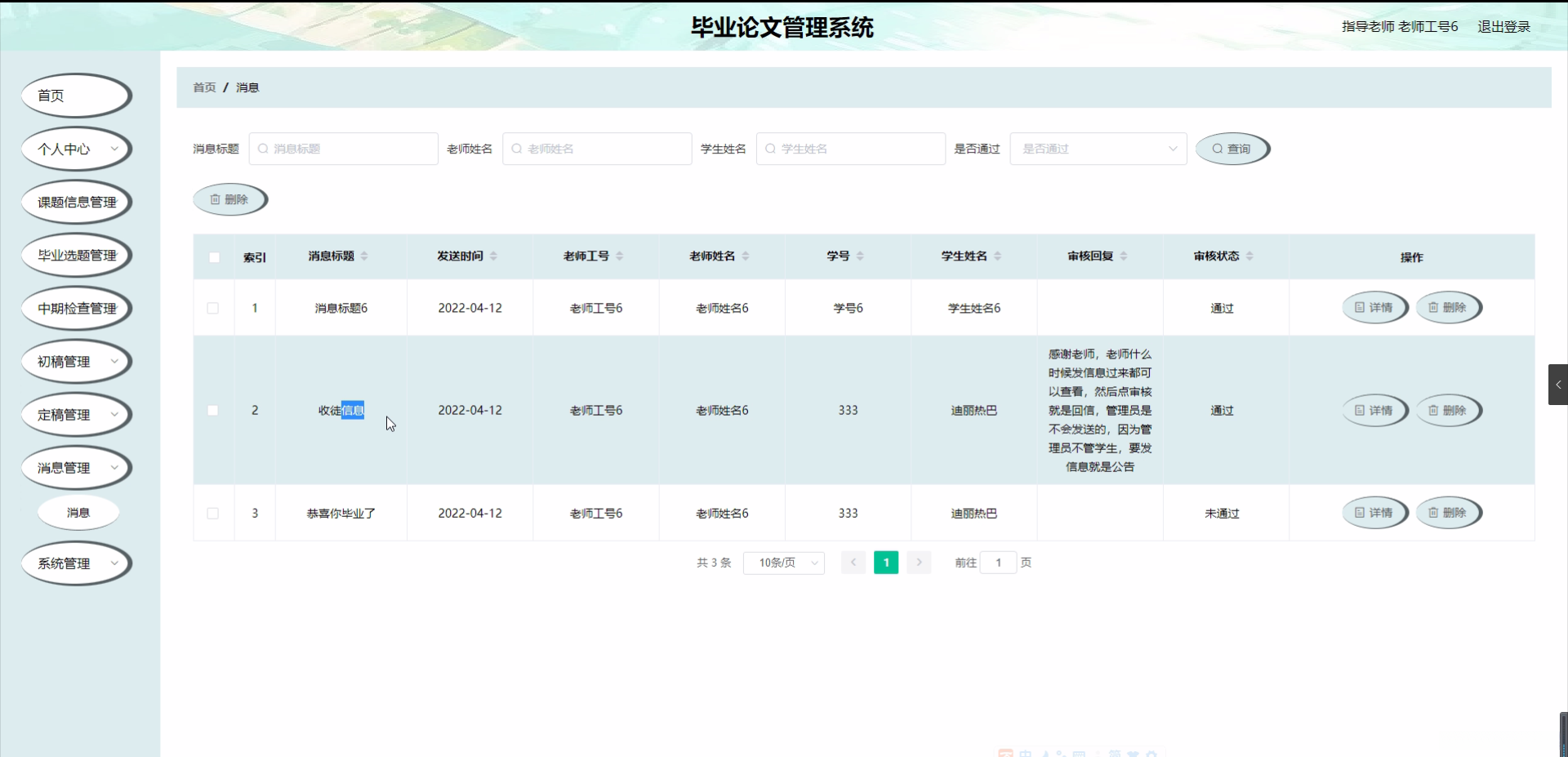Image resolution: width=1568 pixels, height=757 pixels.
Task: Select the checkbox for row 3
Action: tap(213, 514)
